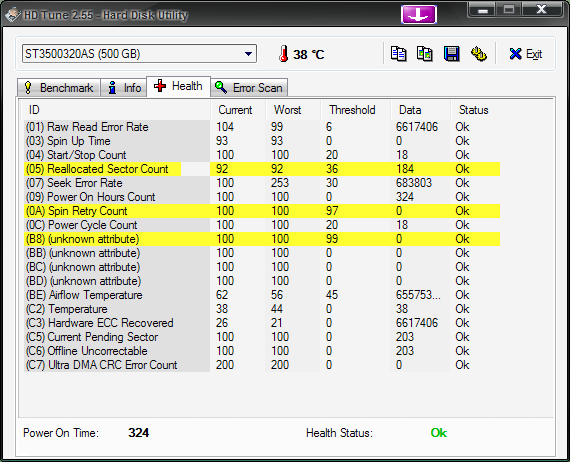Select the (B8) unknown attribute row
570x462 pixels.
262,239
